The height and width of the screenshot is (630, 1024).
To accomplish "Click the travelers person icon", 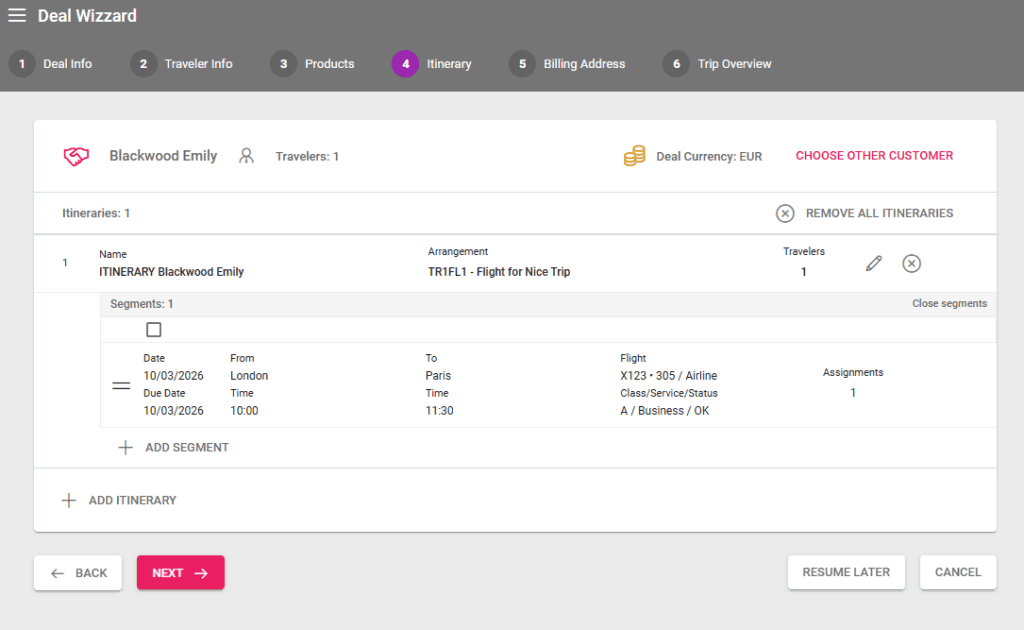I will click(246, 156).
